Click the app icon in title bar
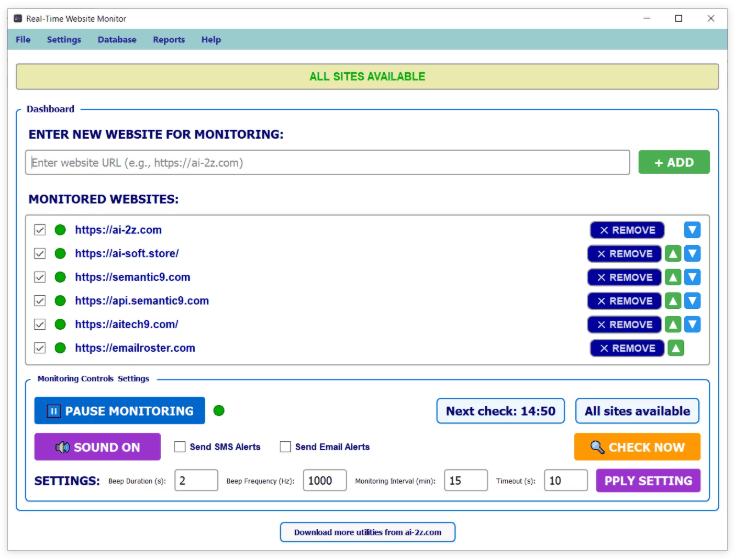The image size is (736, 560). coord(18,19)
